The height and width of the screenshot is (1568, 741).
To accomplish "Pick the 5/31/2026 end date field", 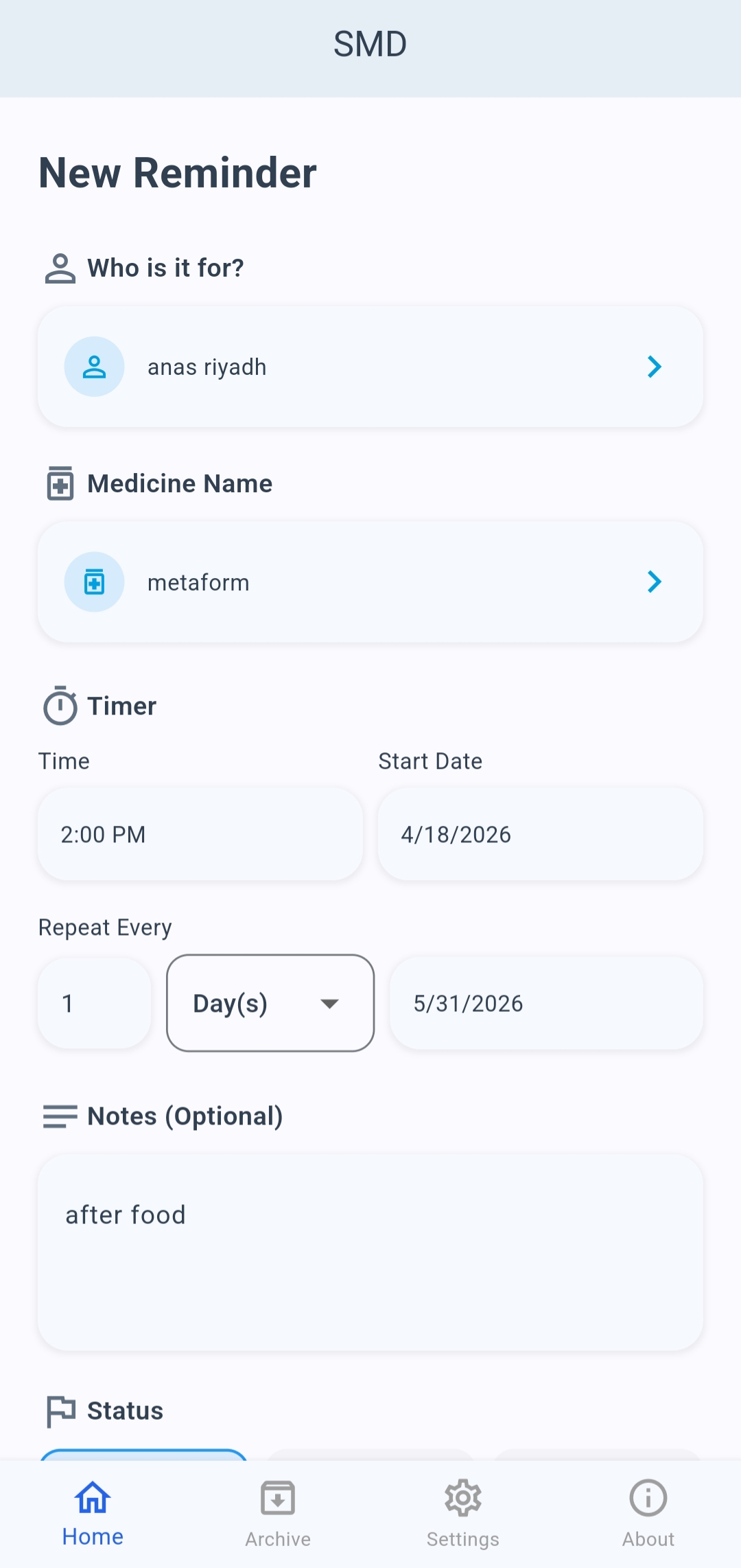I will coord(546,1003).
